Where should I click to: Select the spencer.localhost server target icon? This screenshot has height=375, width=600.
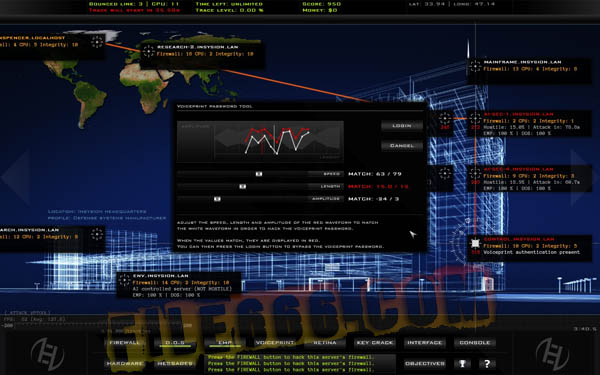click(x=97, y=42)
